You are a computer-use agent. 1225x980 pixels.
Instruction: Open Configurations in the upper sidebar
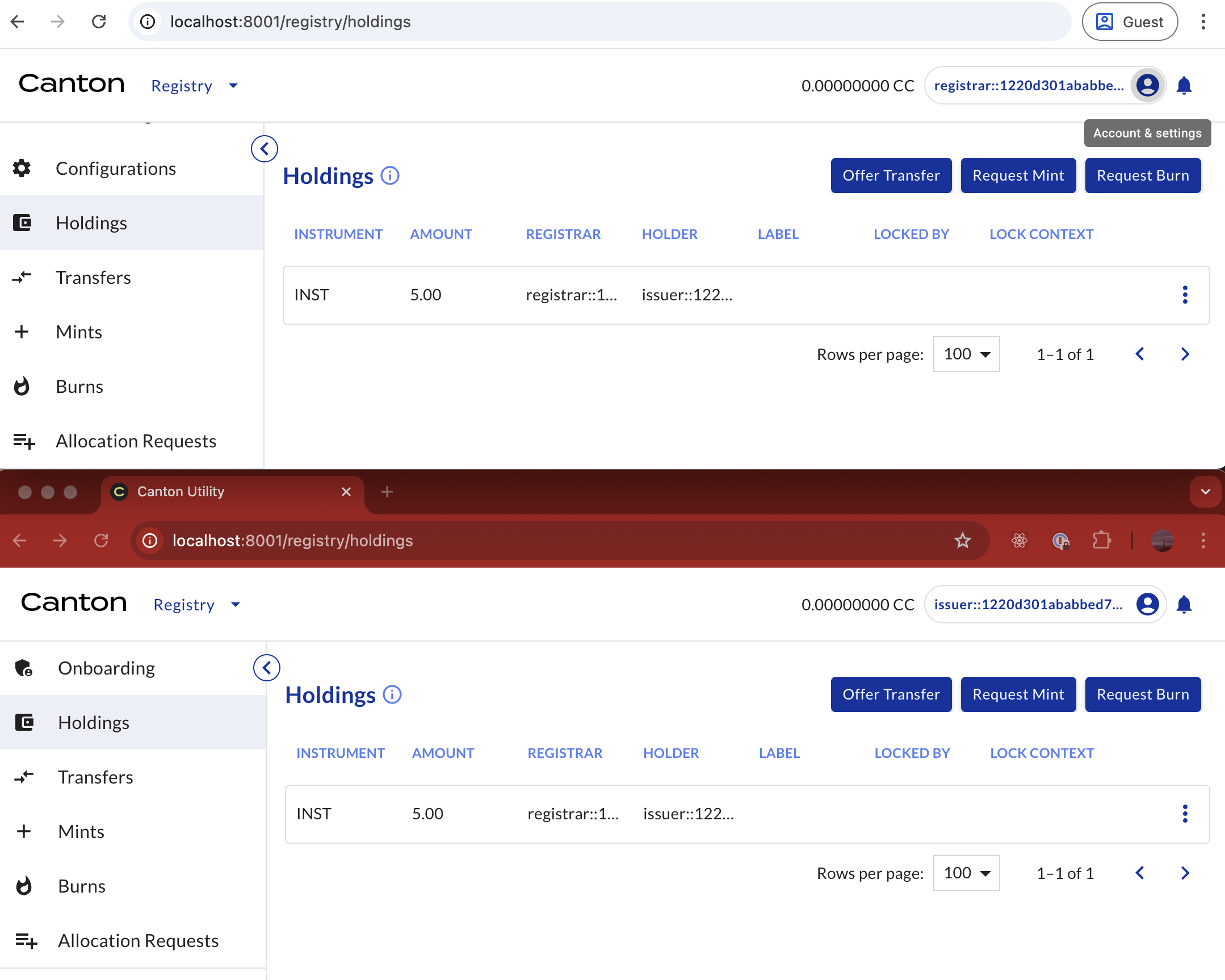[x=115, y=168]
